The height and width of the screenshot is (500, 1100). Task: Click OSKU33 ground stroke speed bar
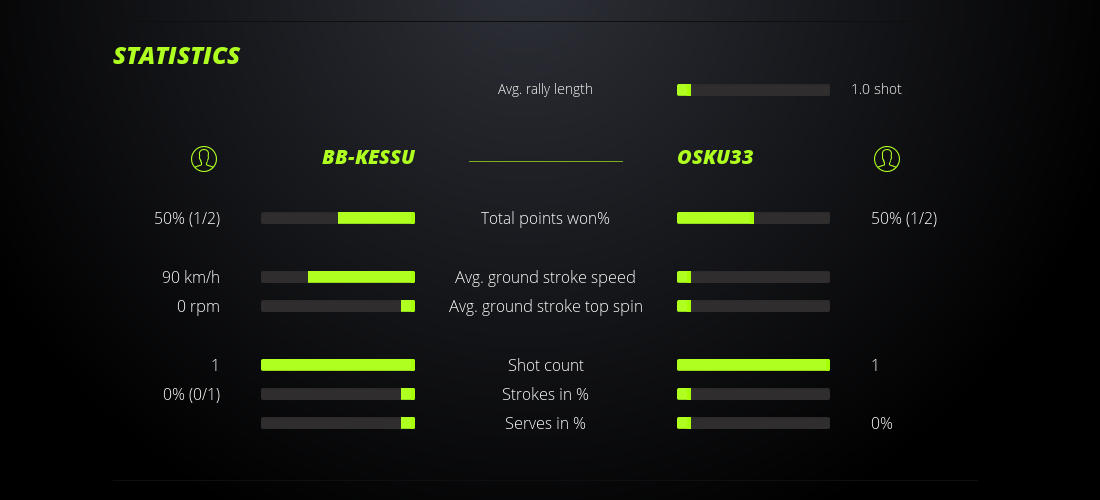(753, 277)
